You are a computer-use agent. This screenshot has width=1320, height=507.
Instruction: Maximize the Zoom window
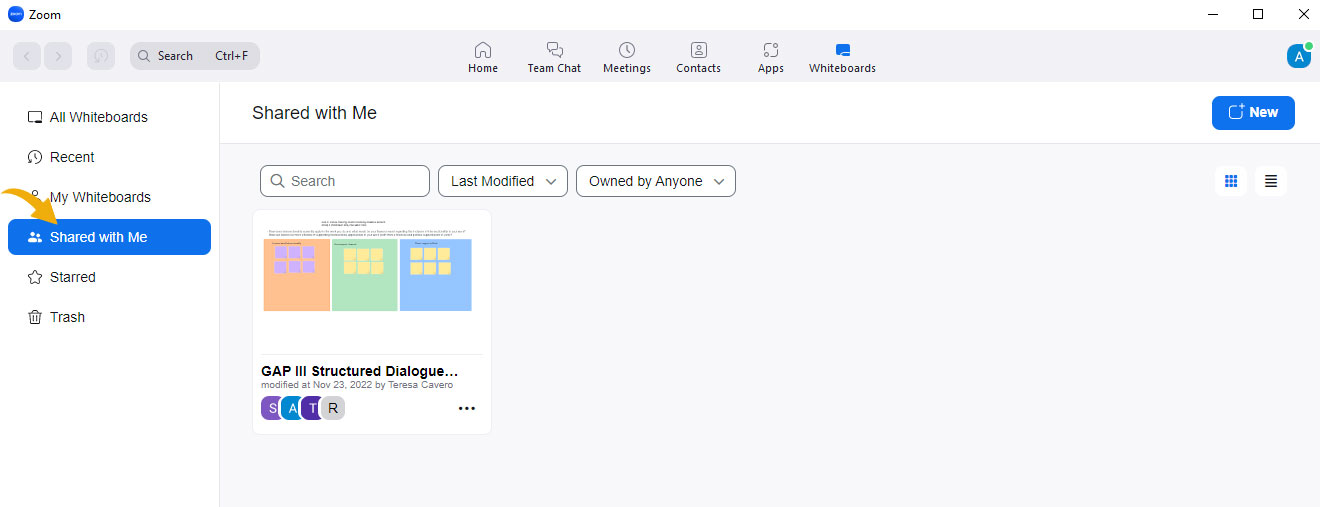click(x=1258, y=14)
